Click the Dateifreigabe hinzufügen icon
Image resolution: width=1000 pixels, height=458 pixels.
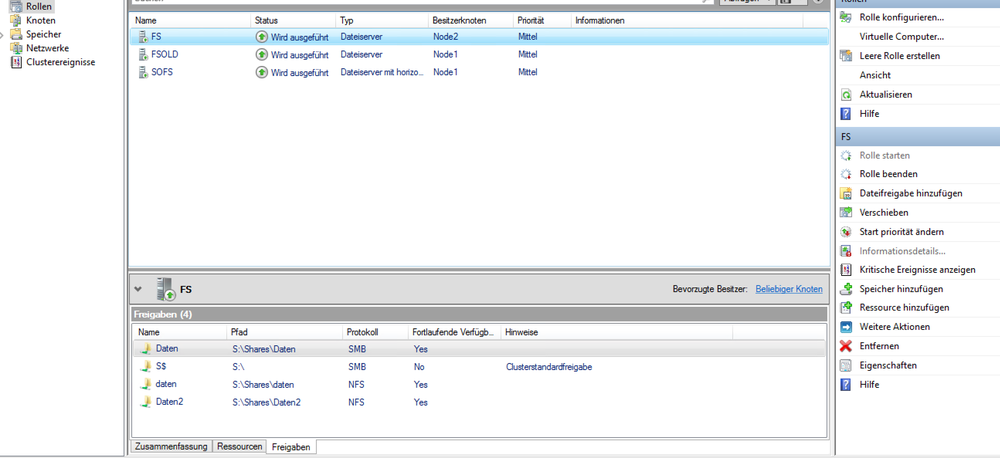point(846,193)
